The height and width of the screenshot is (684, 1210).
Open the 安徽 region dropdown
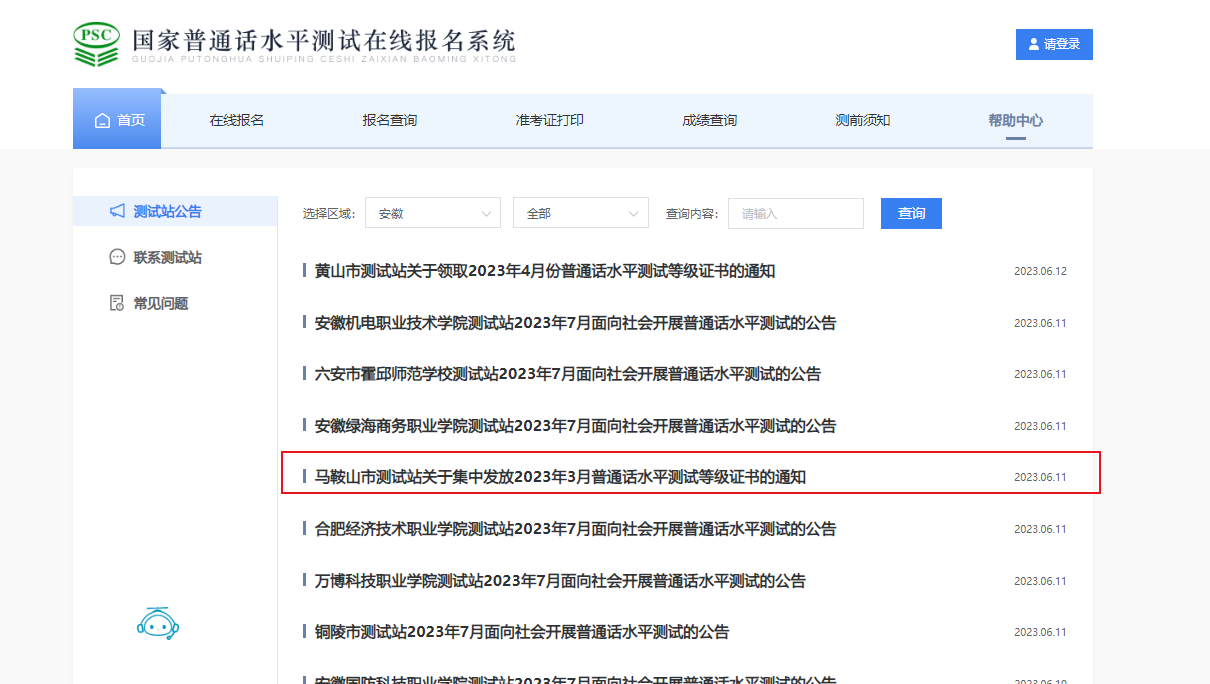point(432,213)
